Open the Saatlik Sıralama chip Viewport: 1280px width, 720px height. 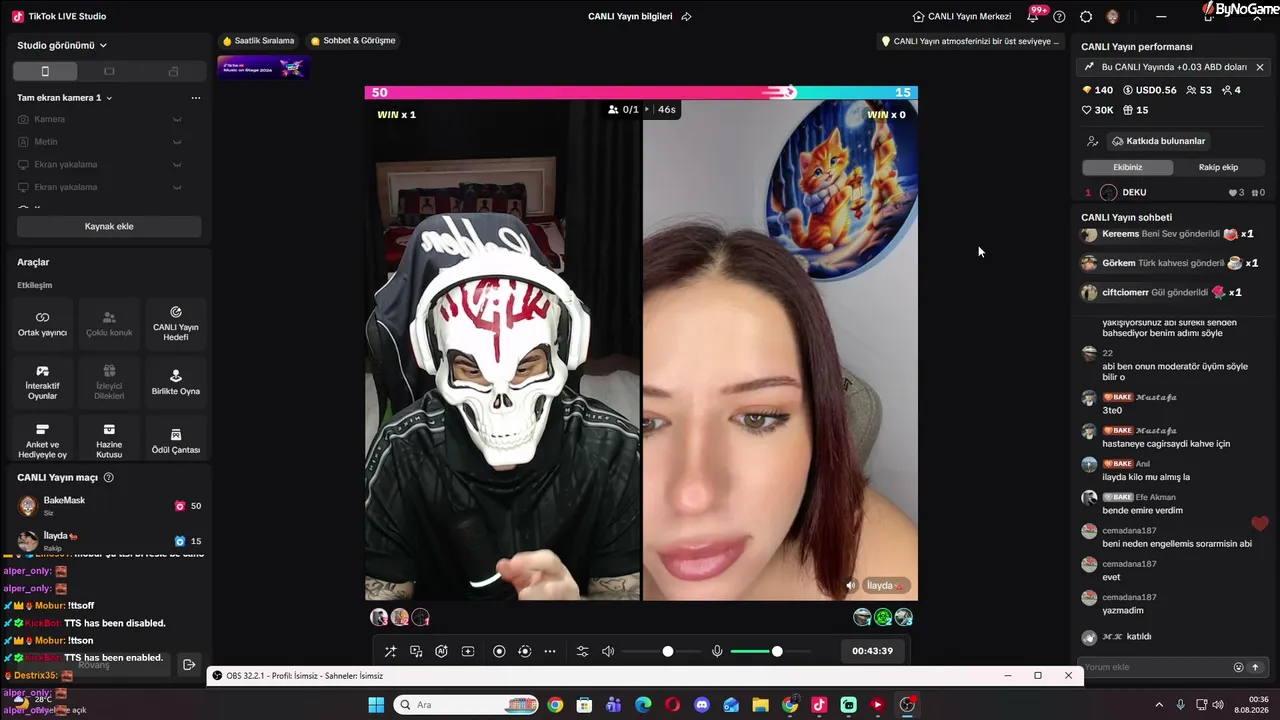(258, 41)
